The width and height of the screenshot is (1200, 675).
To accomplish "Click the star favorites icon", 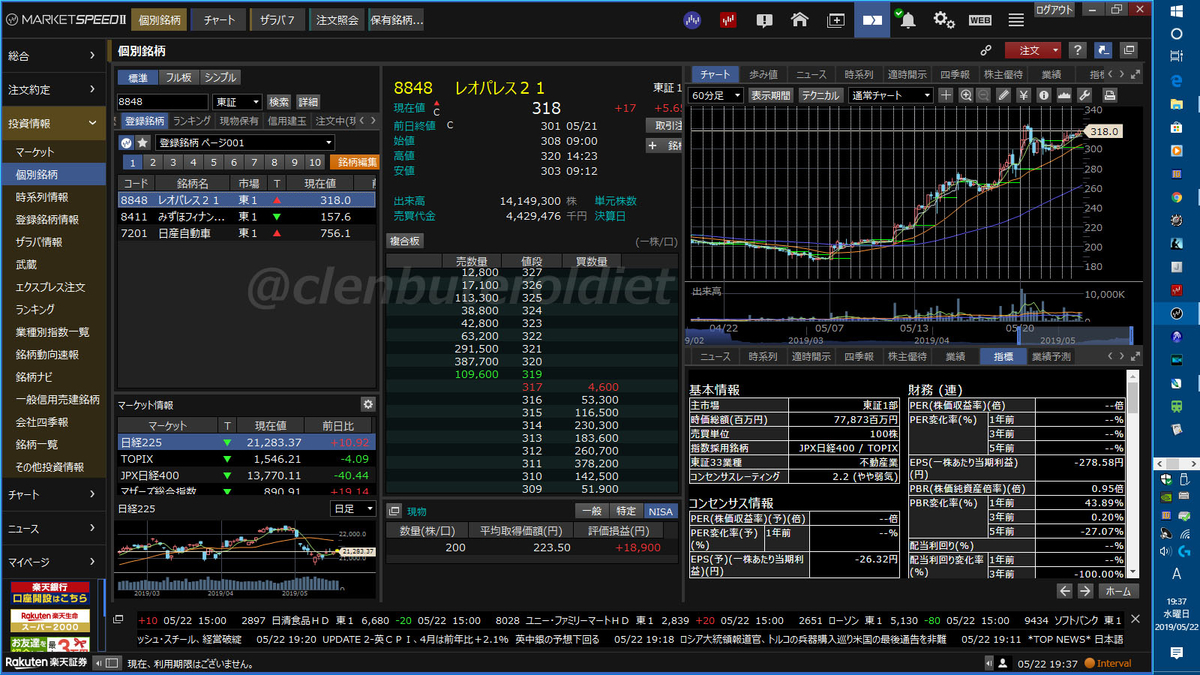I will click(x=143, y=142).
